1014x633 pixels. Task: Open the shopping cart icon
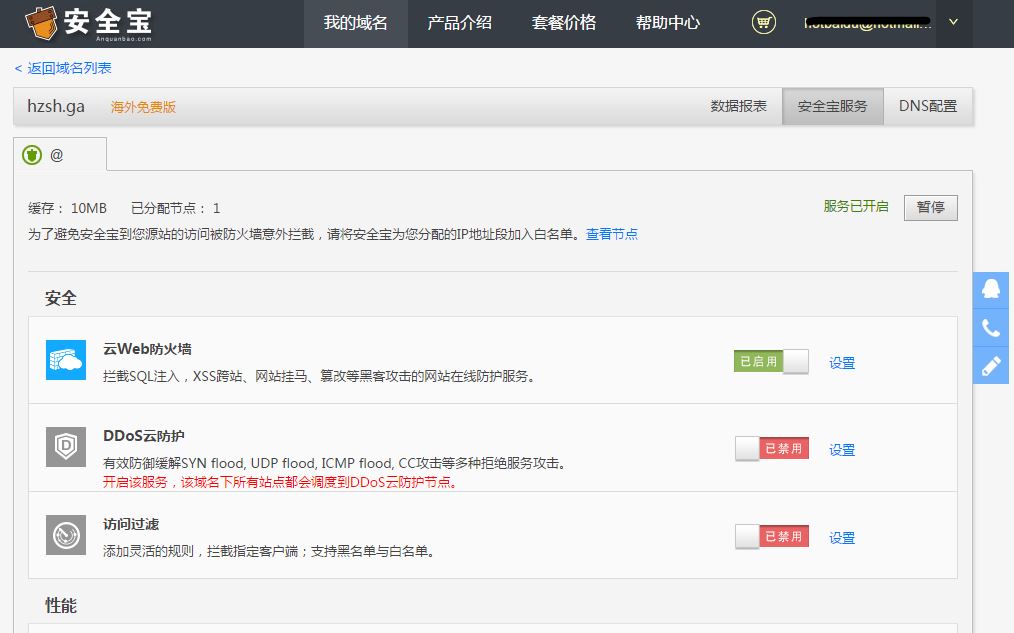pos(763,22)
